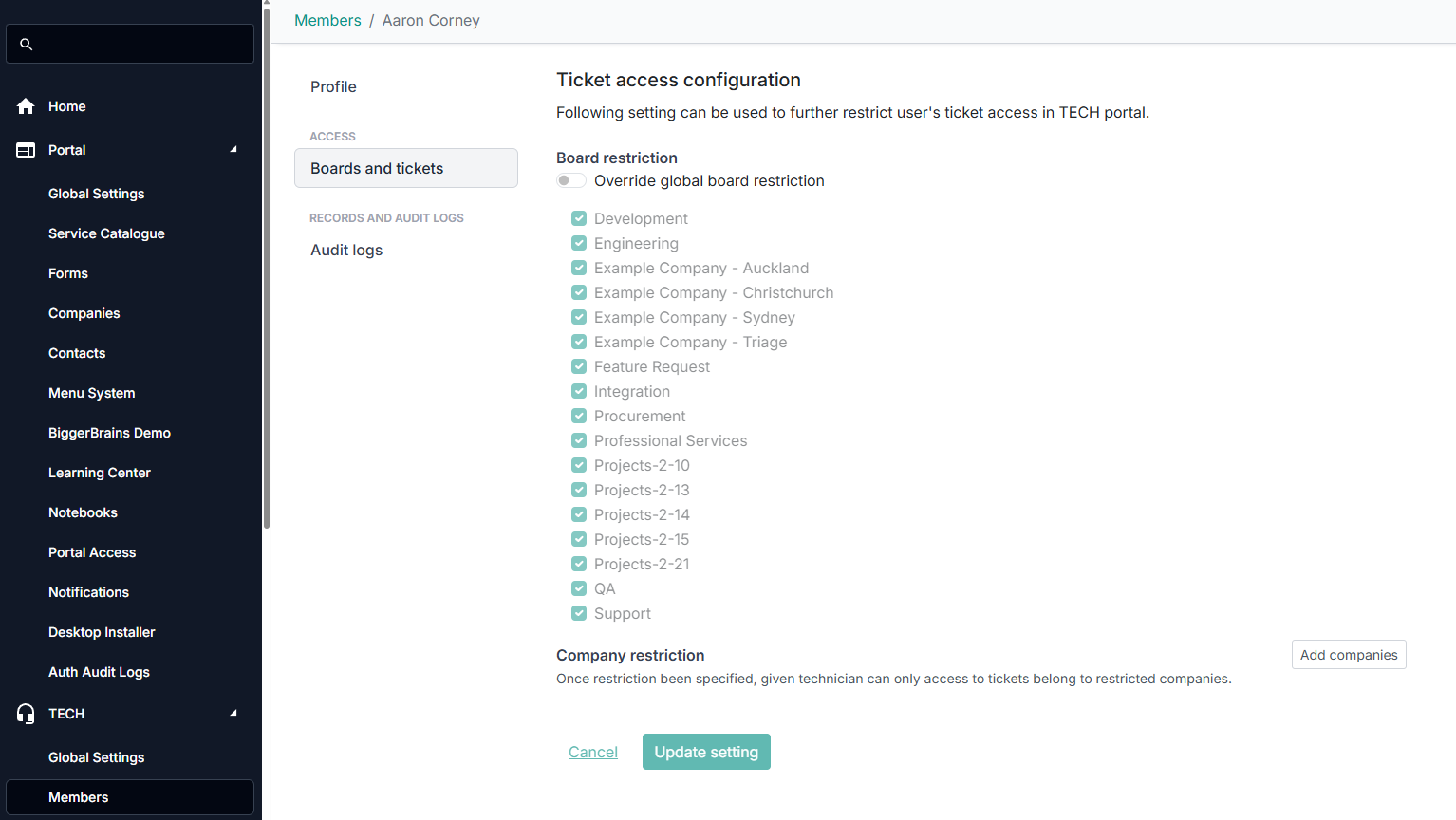The image size is (1456, 820).
Task: Click the Portal window icon
Action: coord(26,150)
